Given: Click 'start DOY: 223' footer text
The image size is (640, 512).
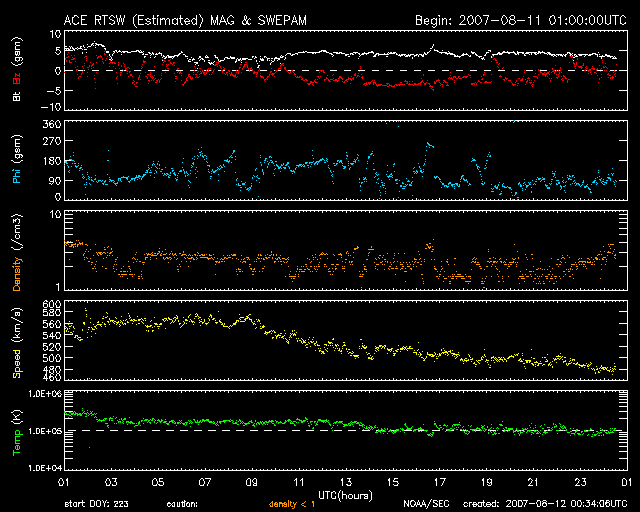Looking at the screenshot, I should tap(96, 504).
